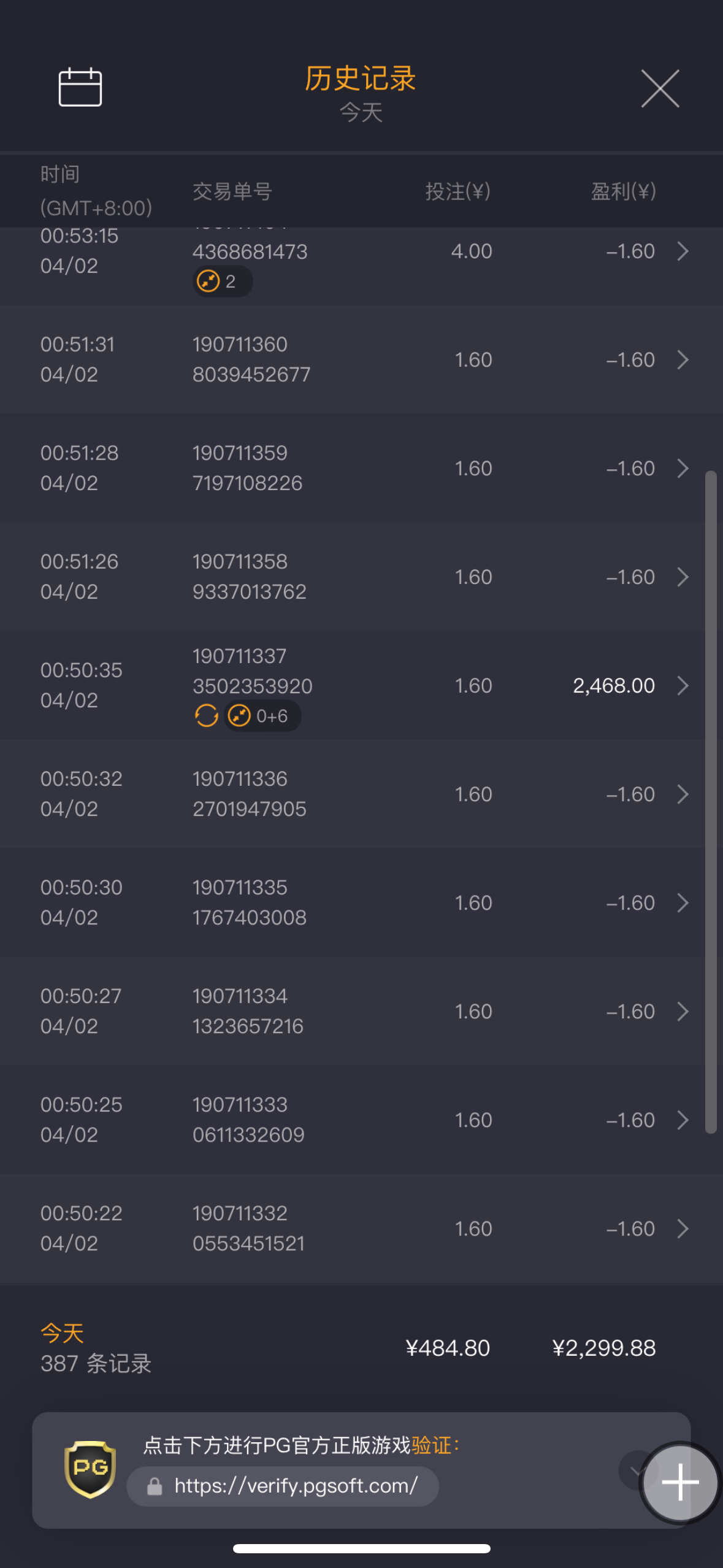Open the verify.pgsoft.com link
Viewport: 723px width, 1568px height.
click(296, 1486)
